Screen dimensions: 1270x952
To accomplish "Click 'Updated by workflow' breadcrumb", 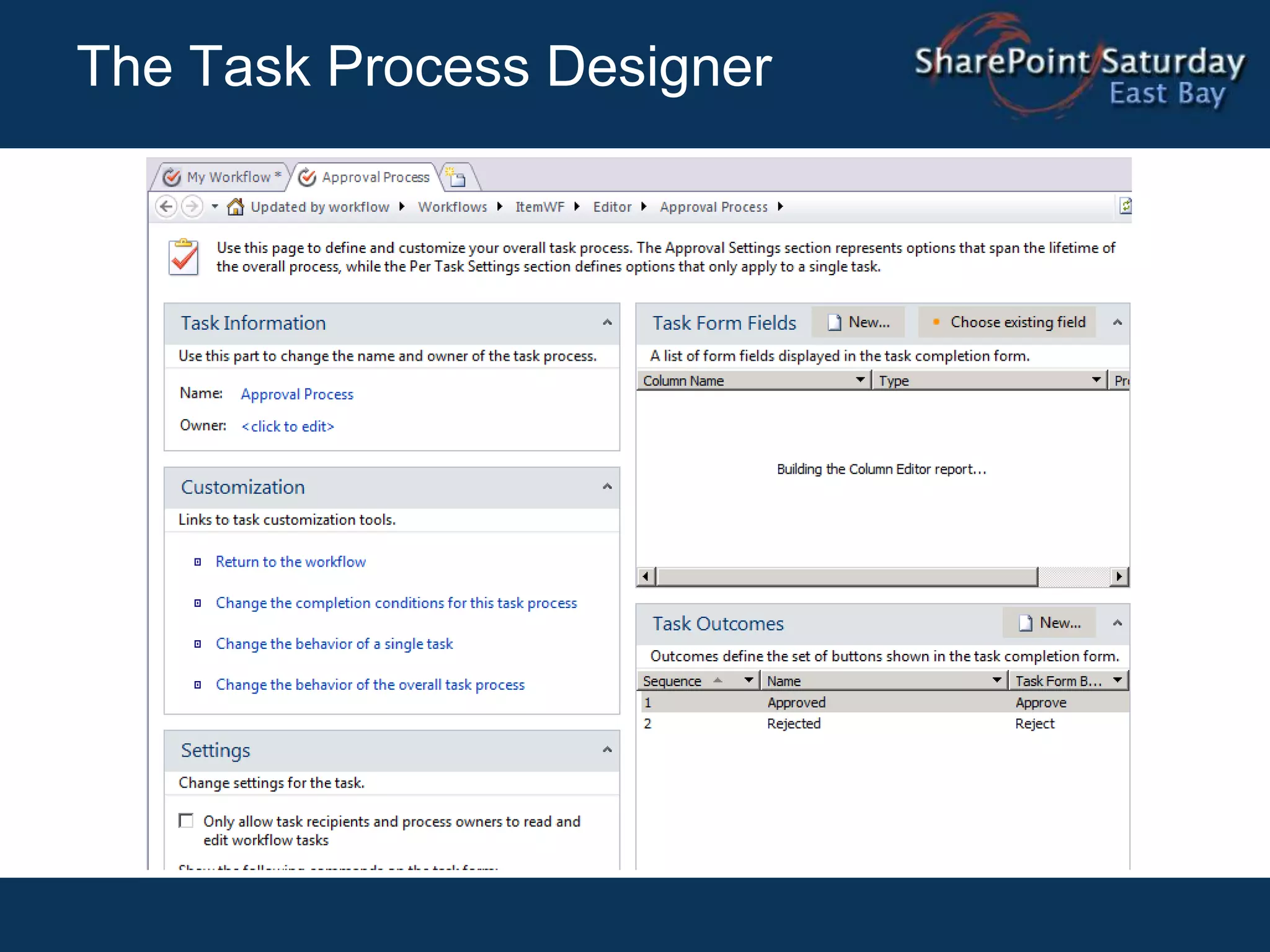I will coord(320,207).
